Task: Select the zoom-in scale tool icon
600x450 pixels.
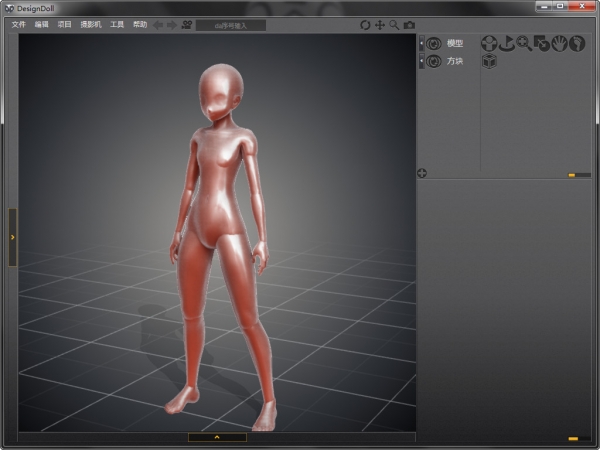Action: point(523,43)
